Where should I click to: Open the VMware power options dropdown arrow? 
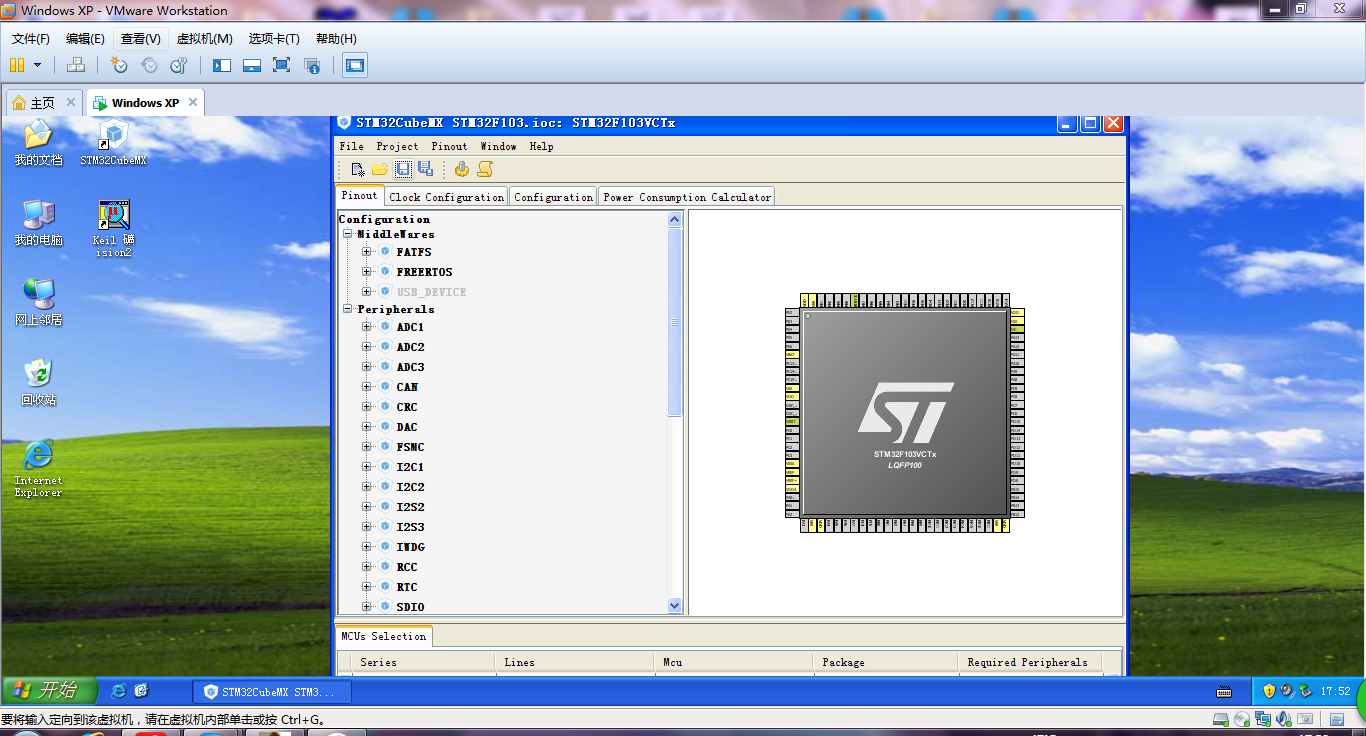coord(38,65)
